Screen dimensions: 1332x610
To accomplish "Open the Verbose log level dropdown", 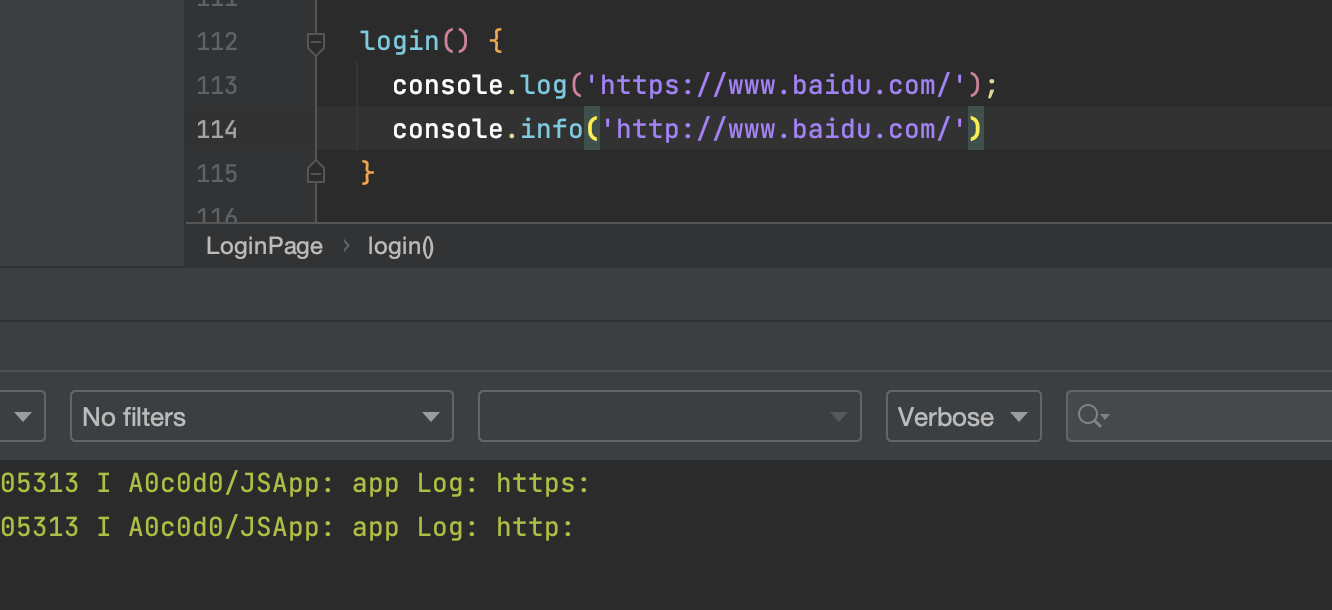I will click(964, 416).
